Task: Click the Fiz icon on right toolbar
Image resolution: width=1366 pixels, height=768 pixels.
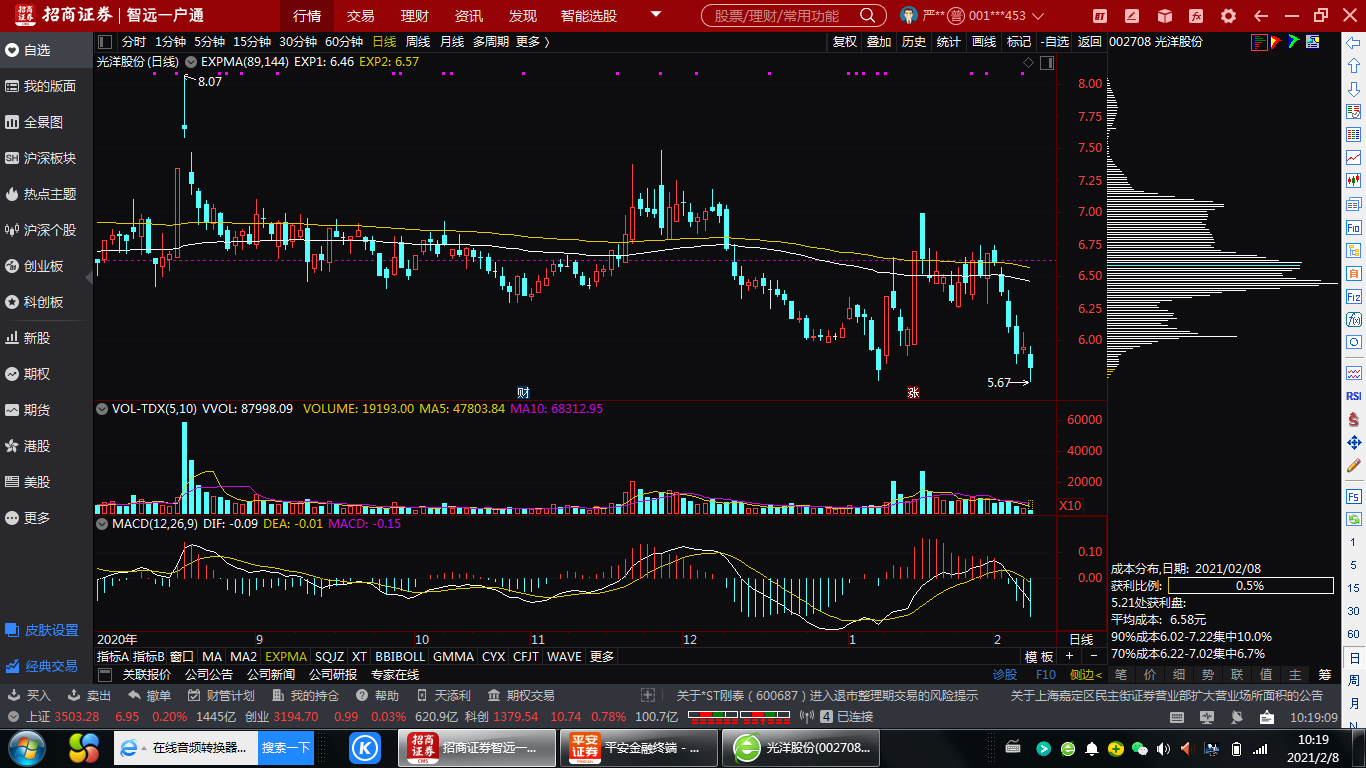Action: pyautogui.click(x=1353, y=297)
